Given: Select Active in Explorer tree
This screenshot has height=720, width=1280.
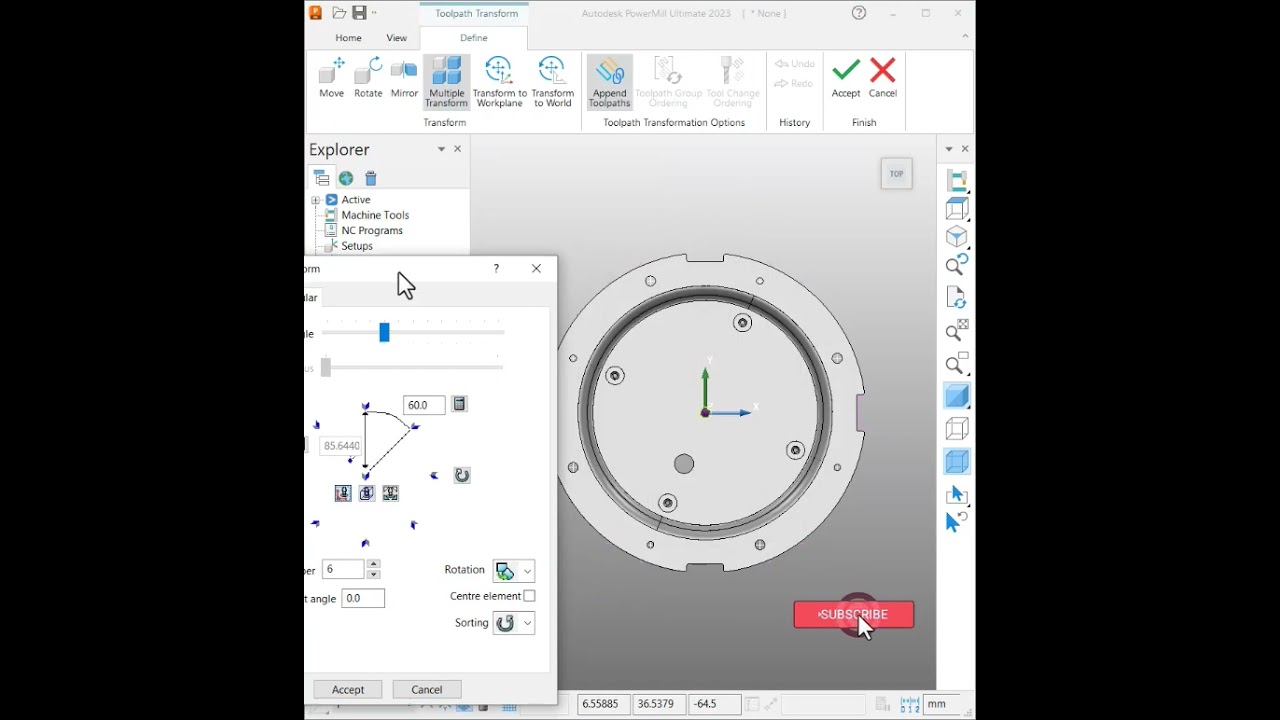Looking at the screenshot, I should tap(356, 200).
